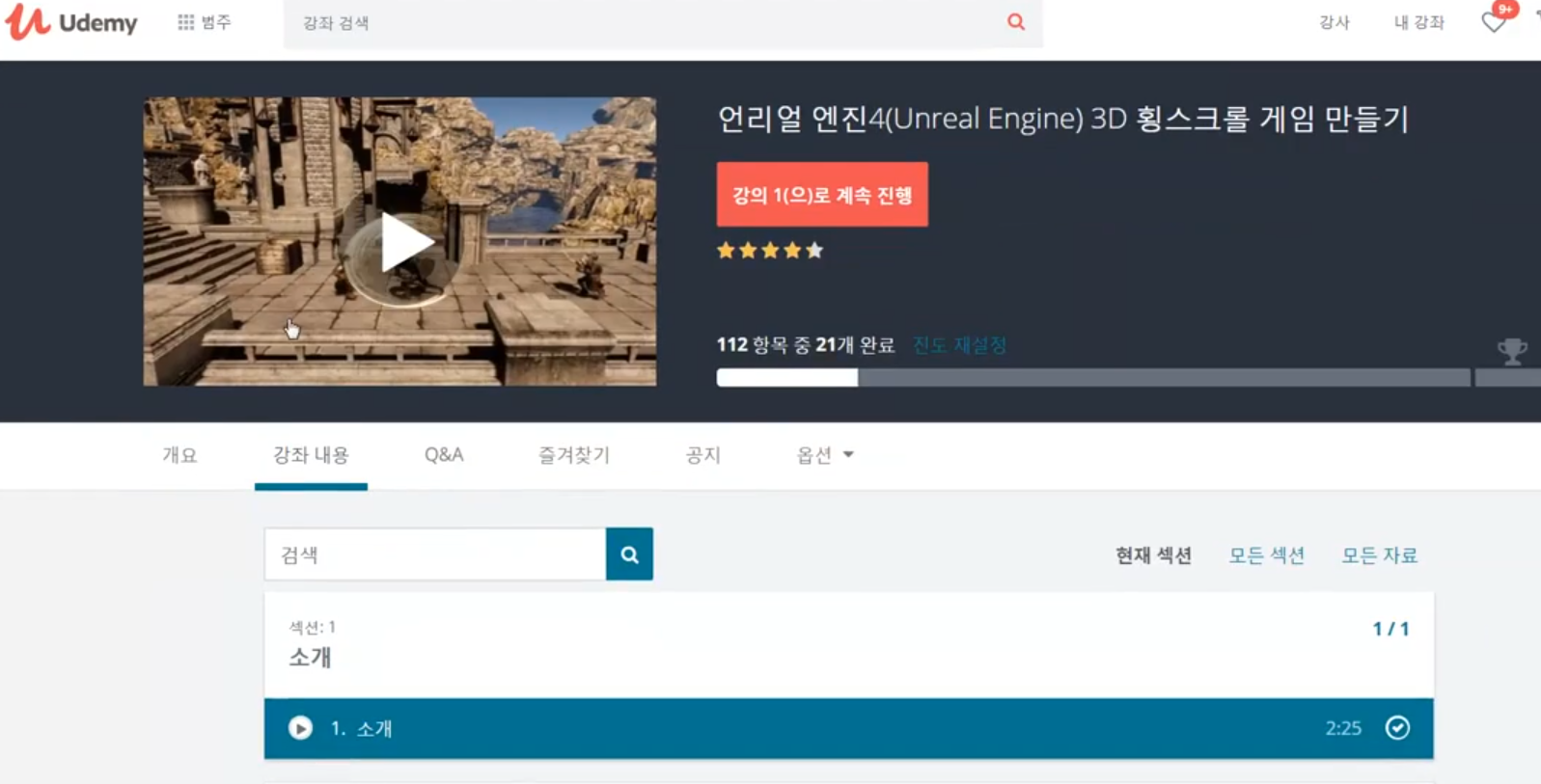Click the 진도 재설정 reset progress link
Viewport: 1541px width, 784px height.
(959, 345)
